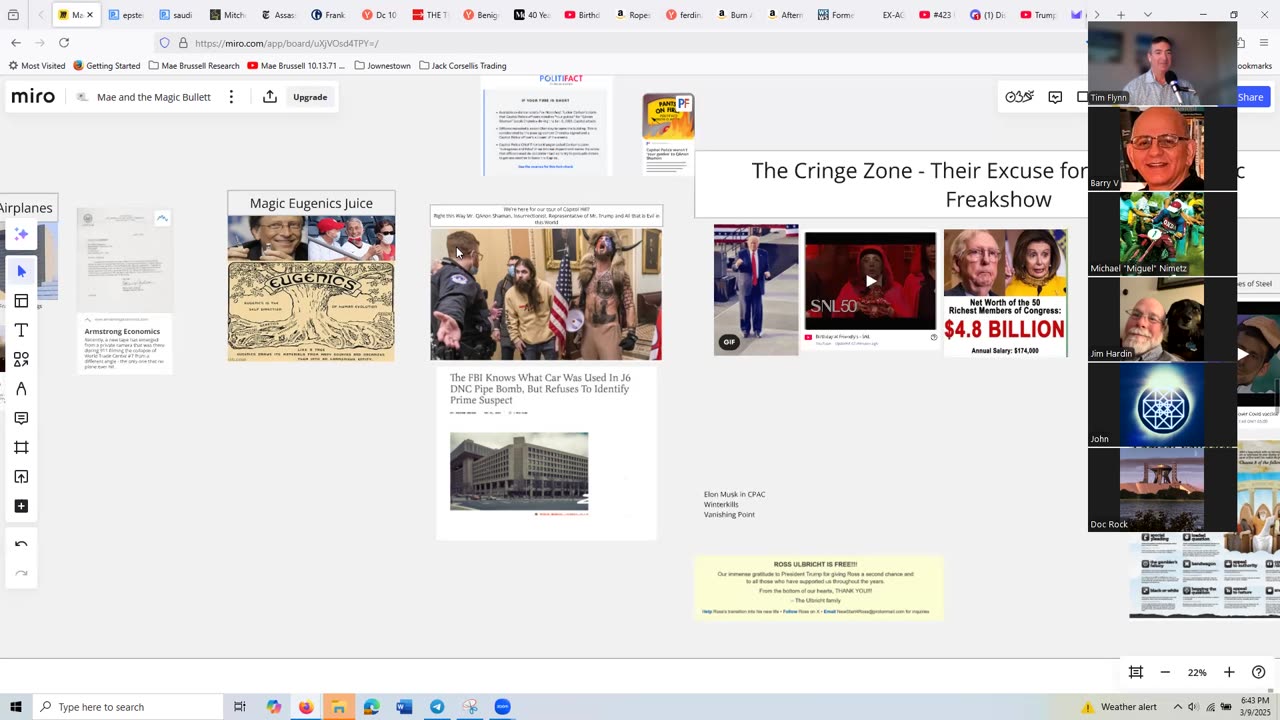Export this board icon
Image resolution: width=1280 pixels, height=720 pixels.
(x=270, y=97)
